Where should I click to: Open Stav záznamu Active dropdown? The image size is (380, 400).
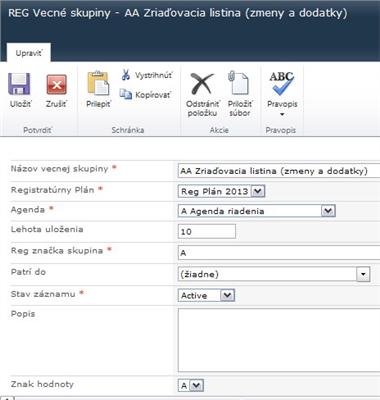tap(206, 295)
